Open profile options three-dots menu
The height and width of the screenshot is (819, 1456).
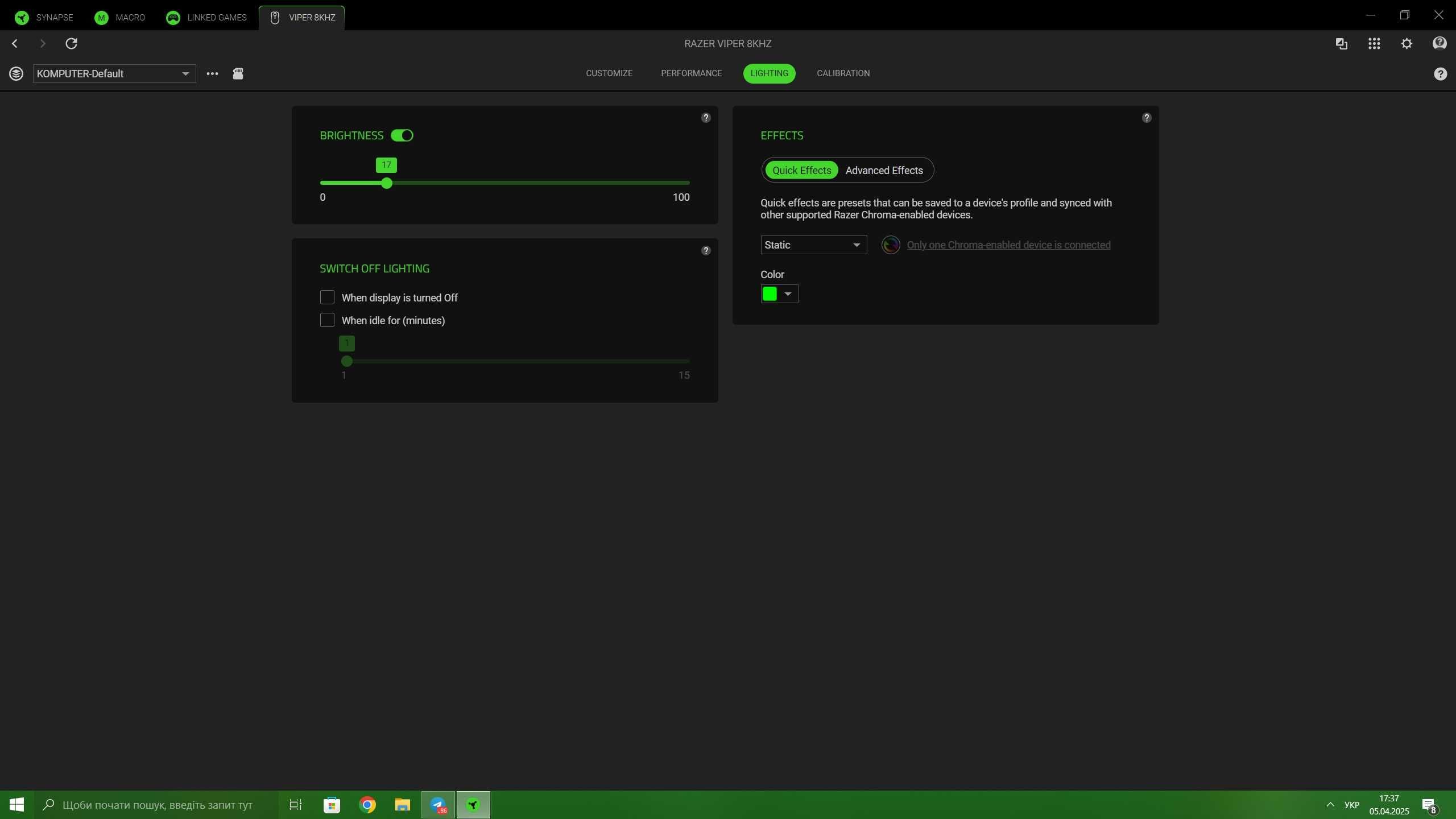pos(212,73)
